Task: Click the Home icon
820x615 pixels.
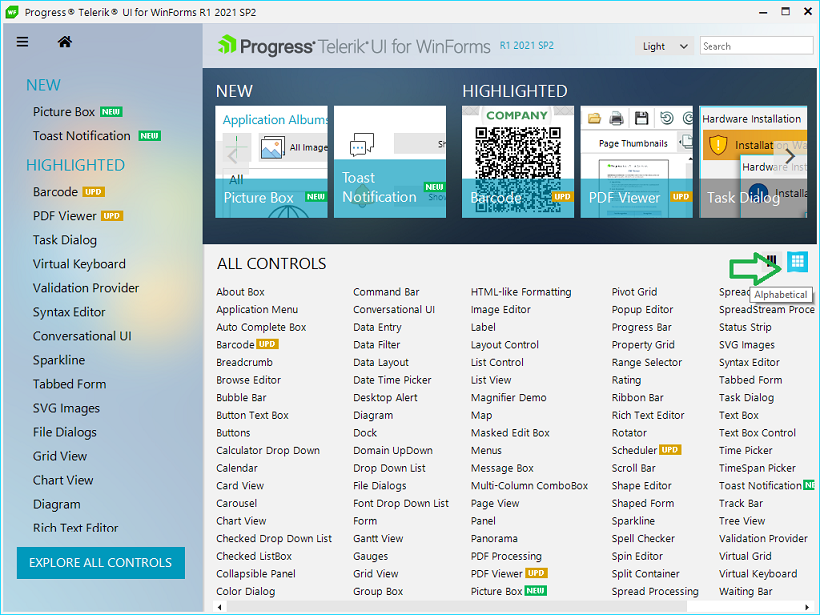Action: pyautogui.click(x=65, y=42)
